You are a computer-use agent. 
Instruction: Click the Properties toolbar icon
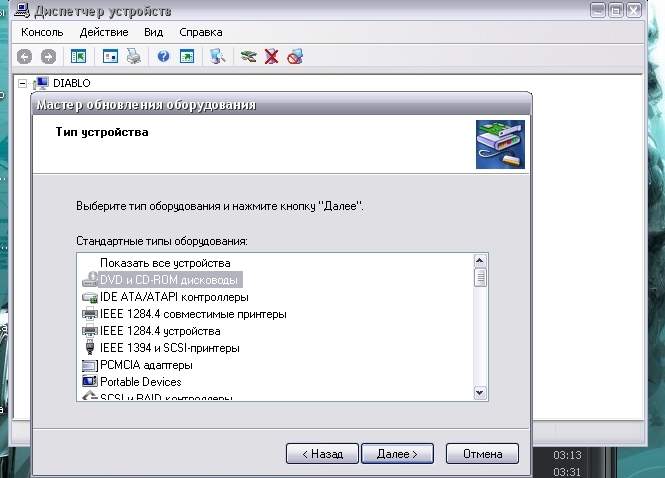110,57
